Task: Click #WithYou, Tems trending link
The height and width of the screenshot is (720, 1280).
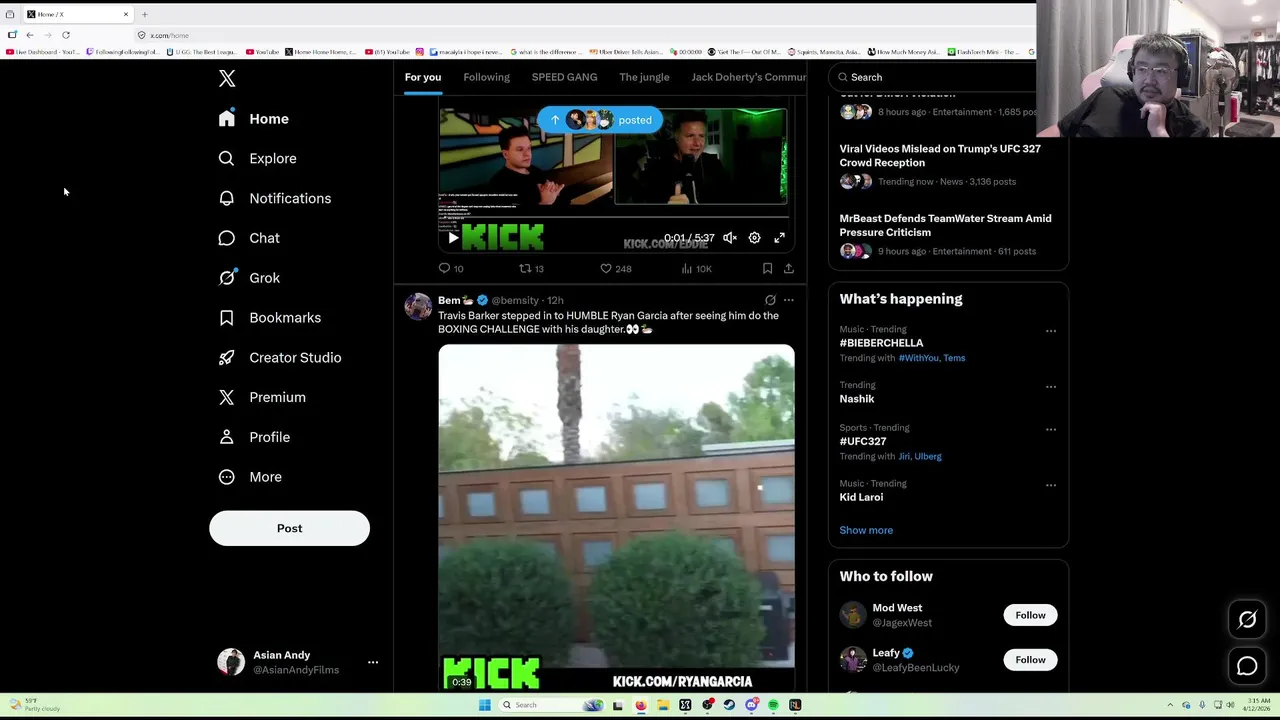Action: [x=932, y=358]
